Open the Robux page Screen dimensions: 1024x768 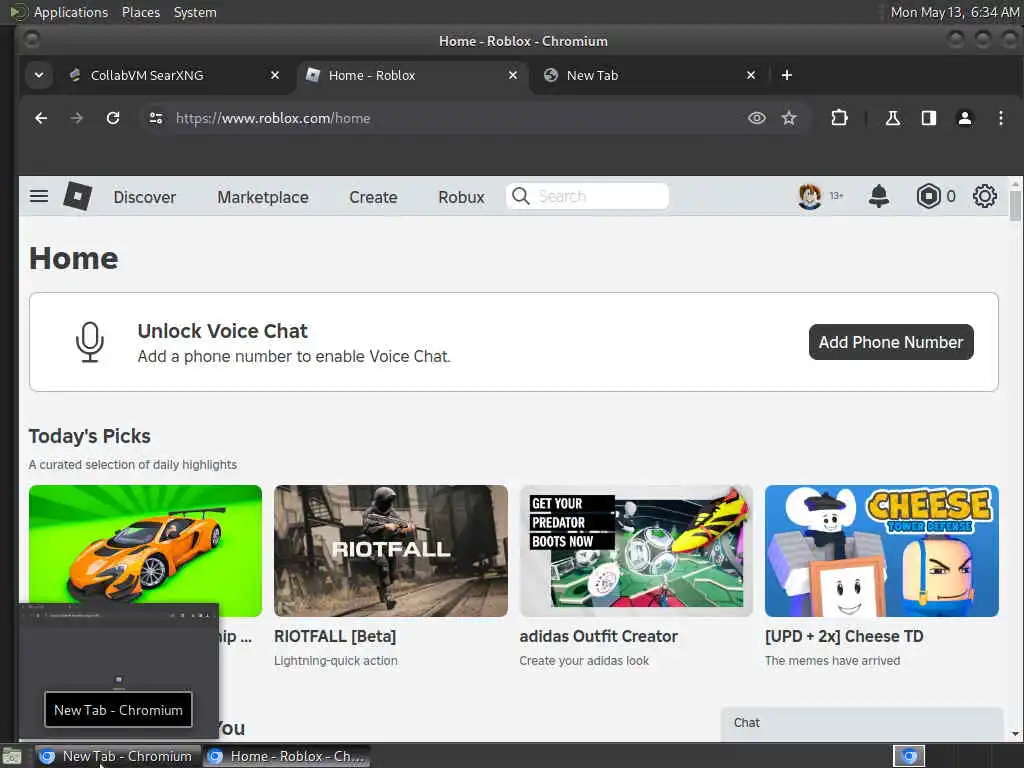click(x=461, y=197)
